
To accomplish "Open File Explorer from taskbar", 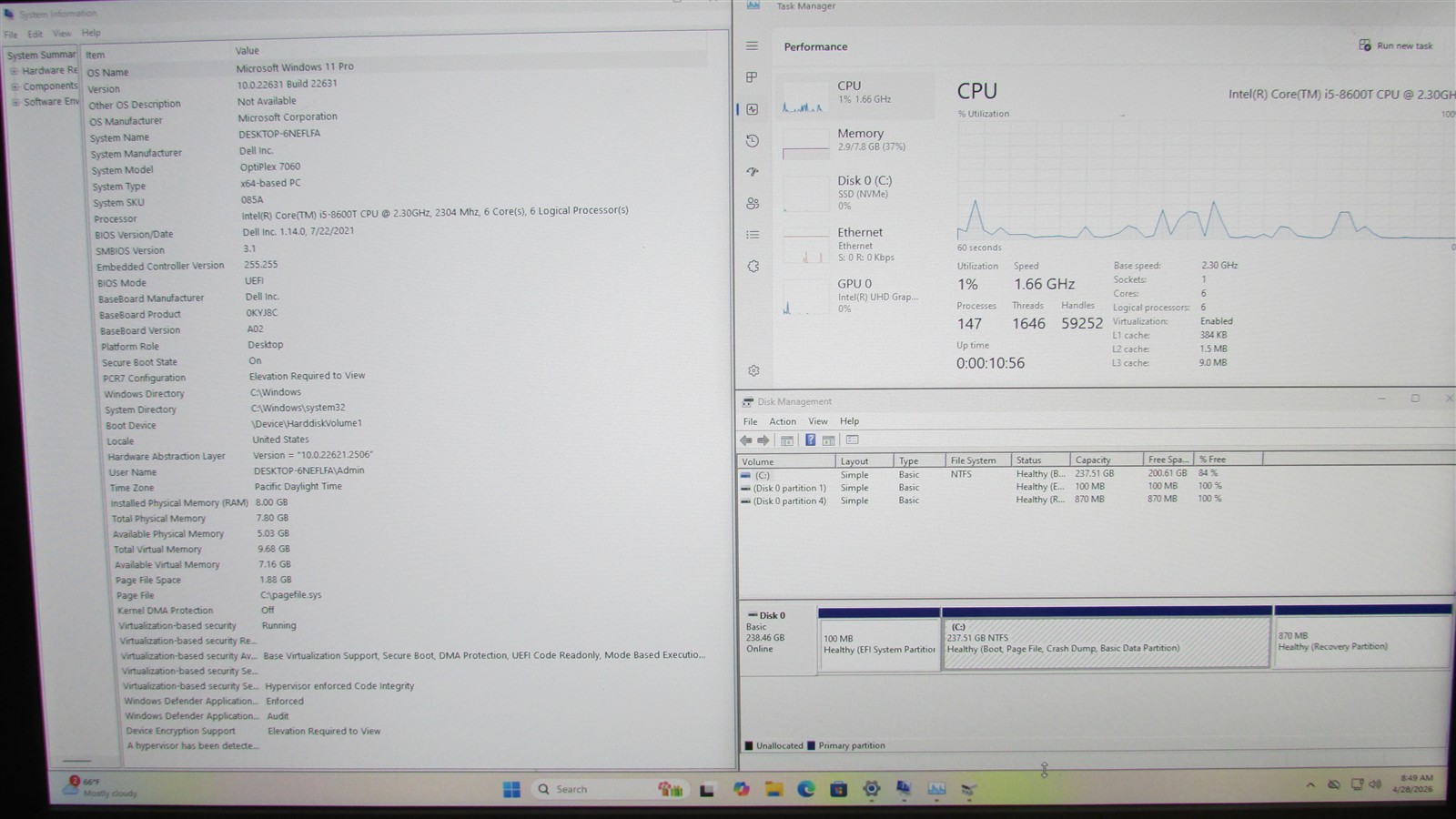I will coord(774,789).
